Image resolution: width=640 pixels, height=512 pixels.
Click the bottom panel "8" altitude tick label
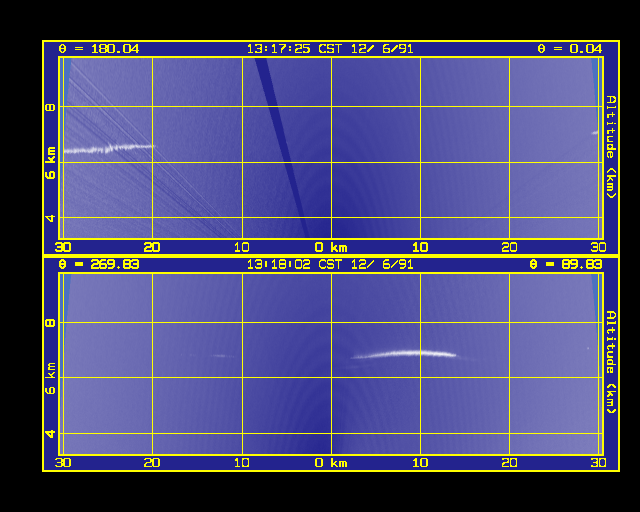click(50, 323)
